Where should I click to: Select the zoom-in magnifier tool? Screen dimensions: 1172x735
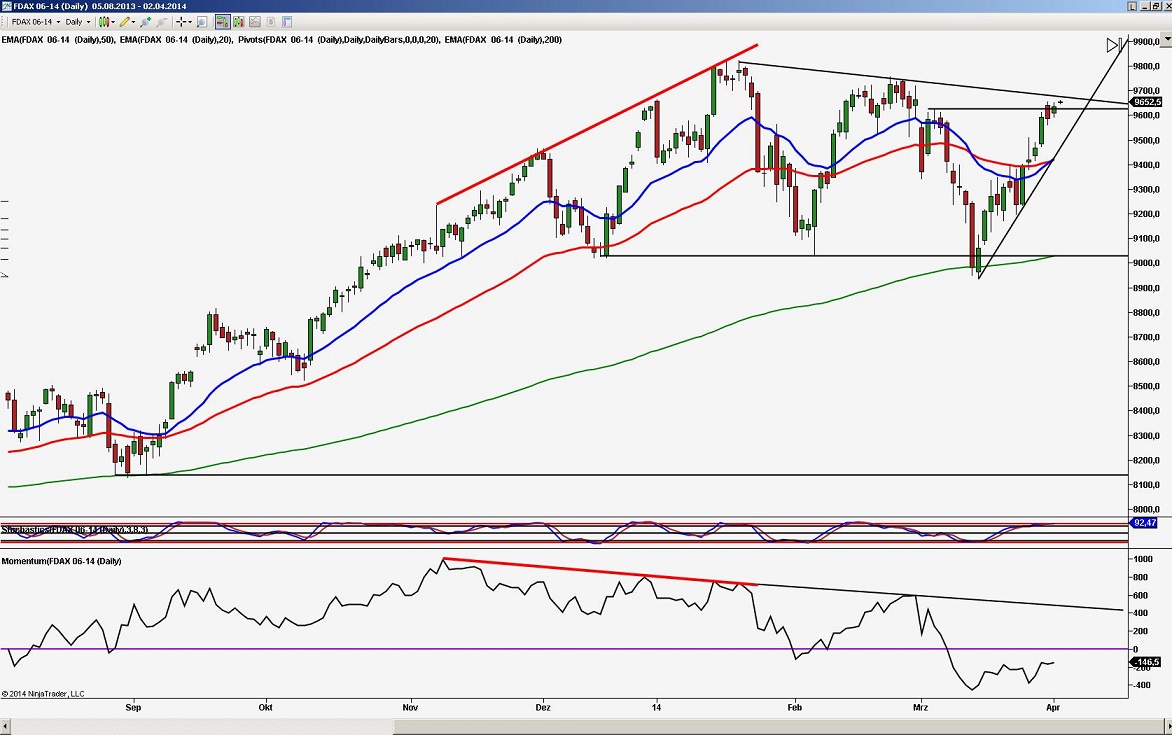(145, 21)
